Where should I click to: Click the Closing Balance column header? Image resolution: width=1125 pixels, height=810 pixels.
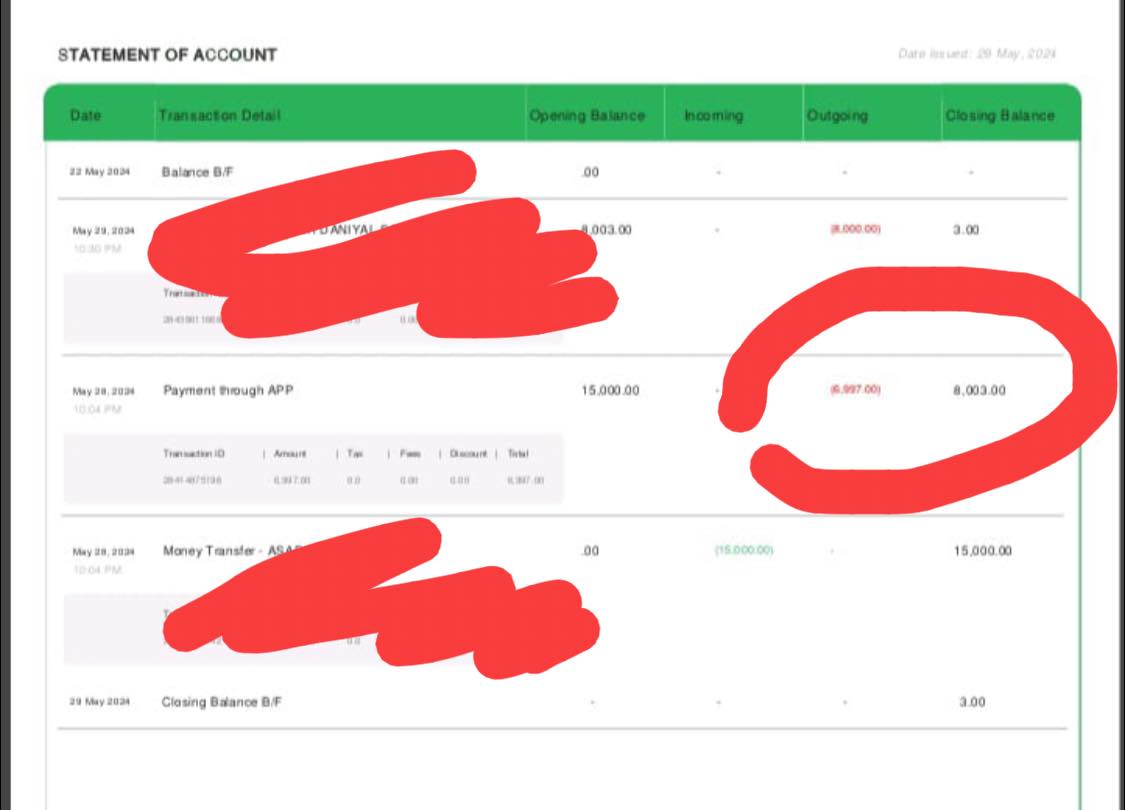[x=999, y=116]
